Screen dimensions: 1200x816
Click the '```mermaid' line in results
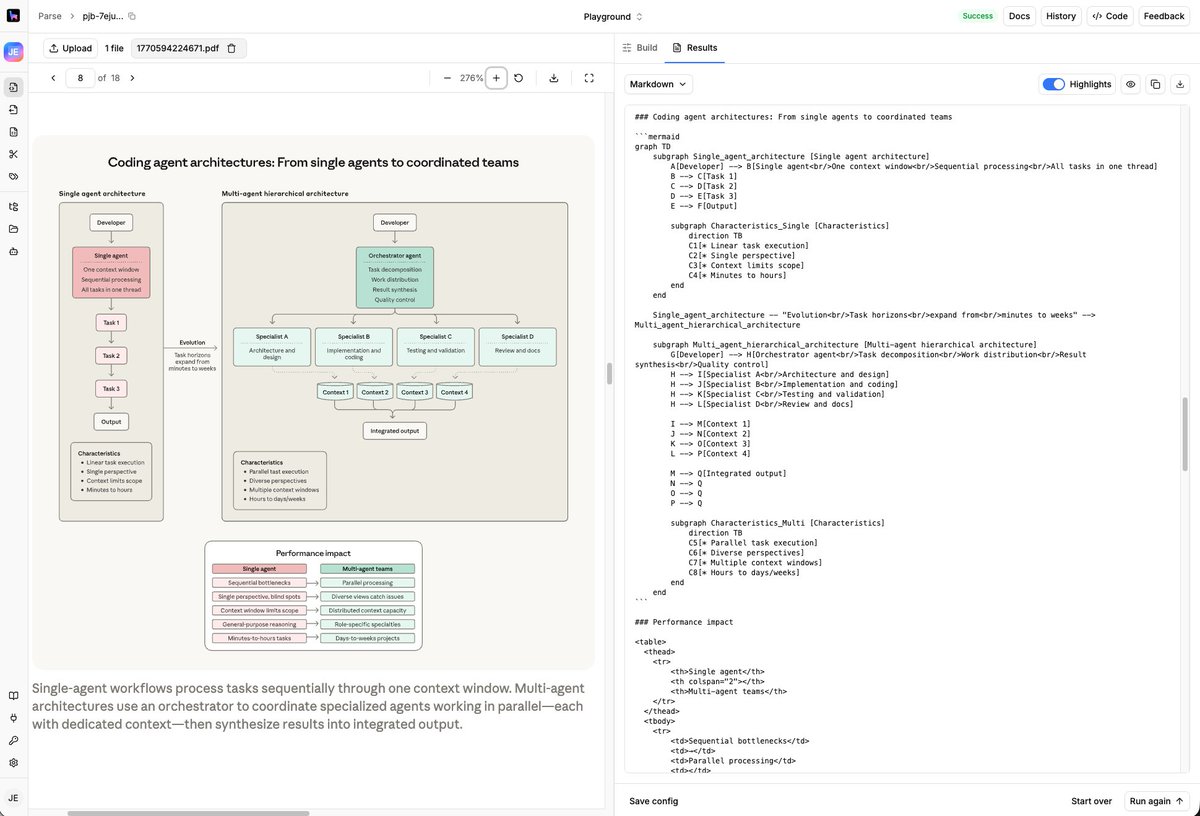[x=657, y=135]
